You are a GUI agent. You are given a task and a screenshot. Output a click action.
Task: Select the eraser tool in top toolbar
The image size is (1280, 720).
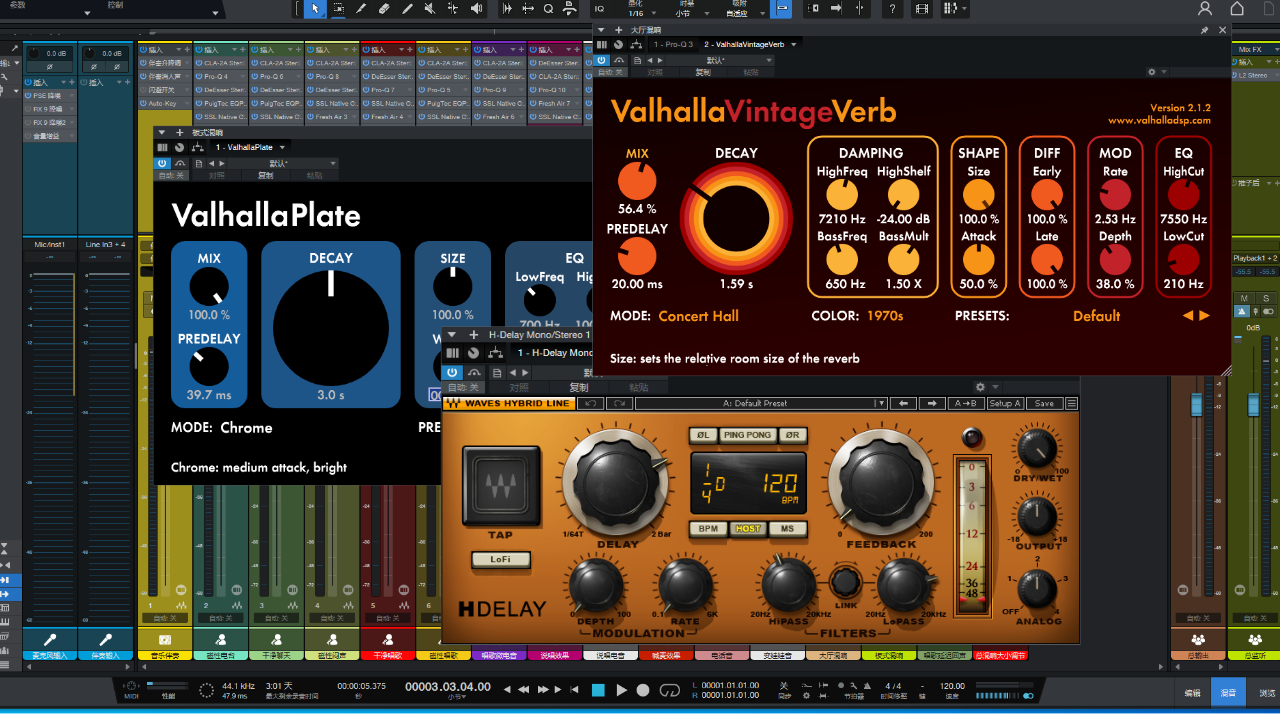384,9
